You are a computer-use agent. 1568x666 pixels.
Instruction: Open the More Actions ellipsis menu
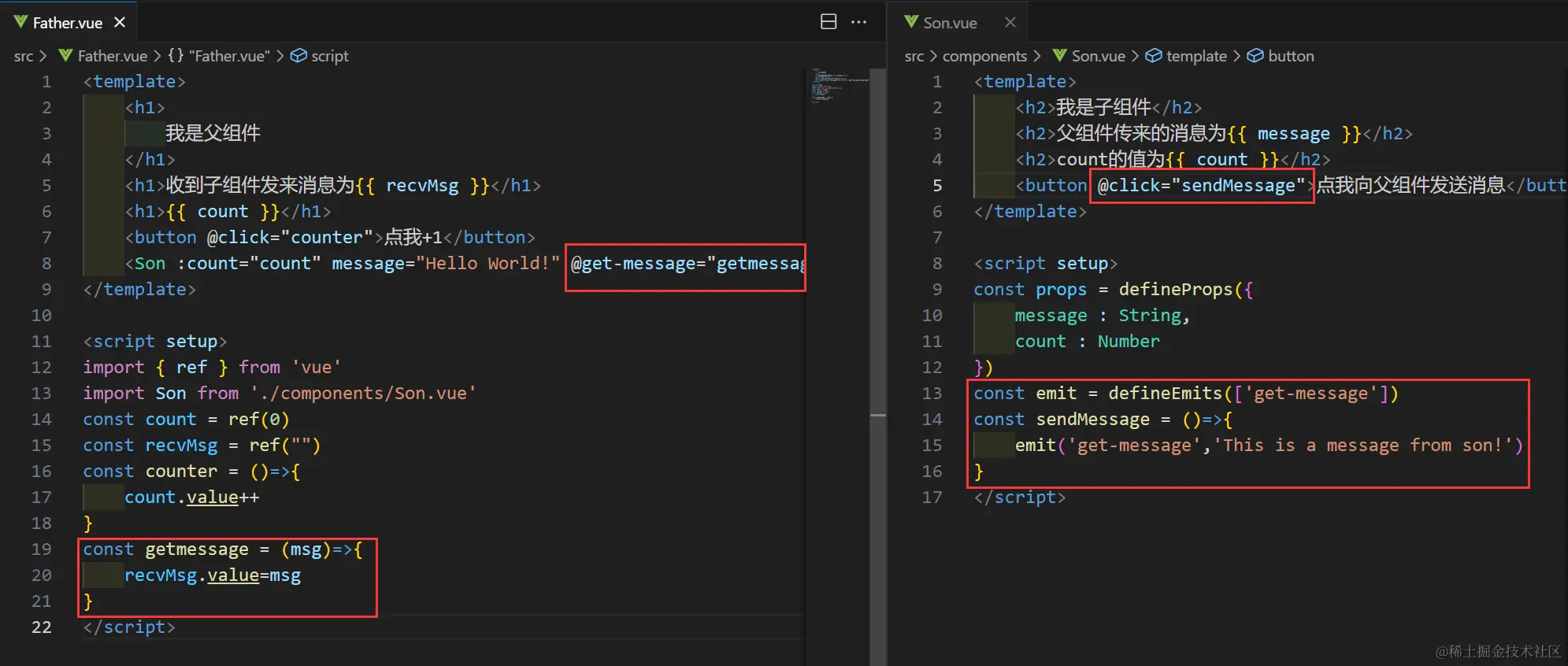[859, 22]
